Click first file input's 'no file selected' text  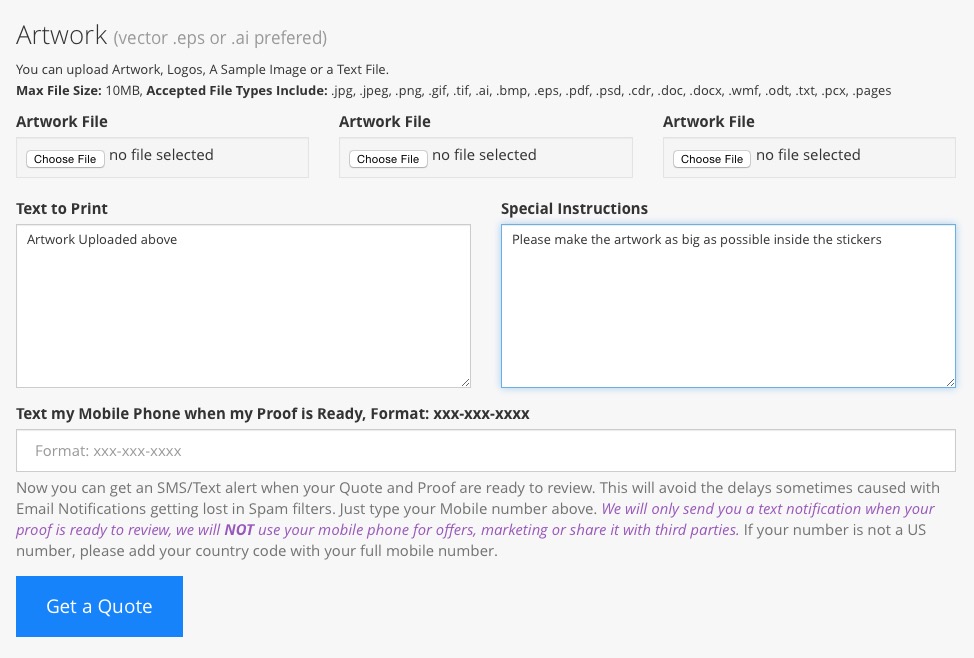point(161,155)
